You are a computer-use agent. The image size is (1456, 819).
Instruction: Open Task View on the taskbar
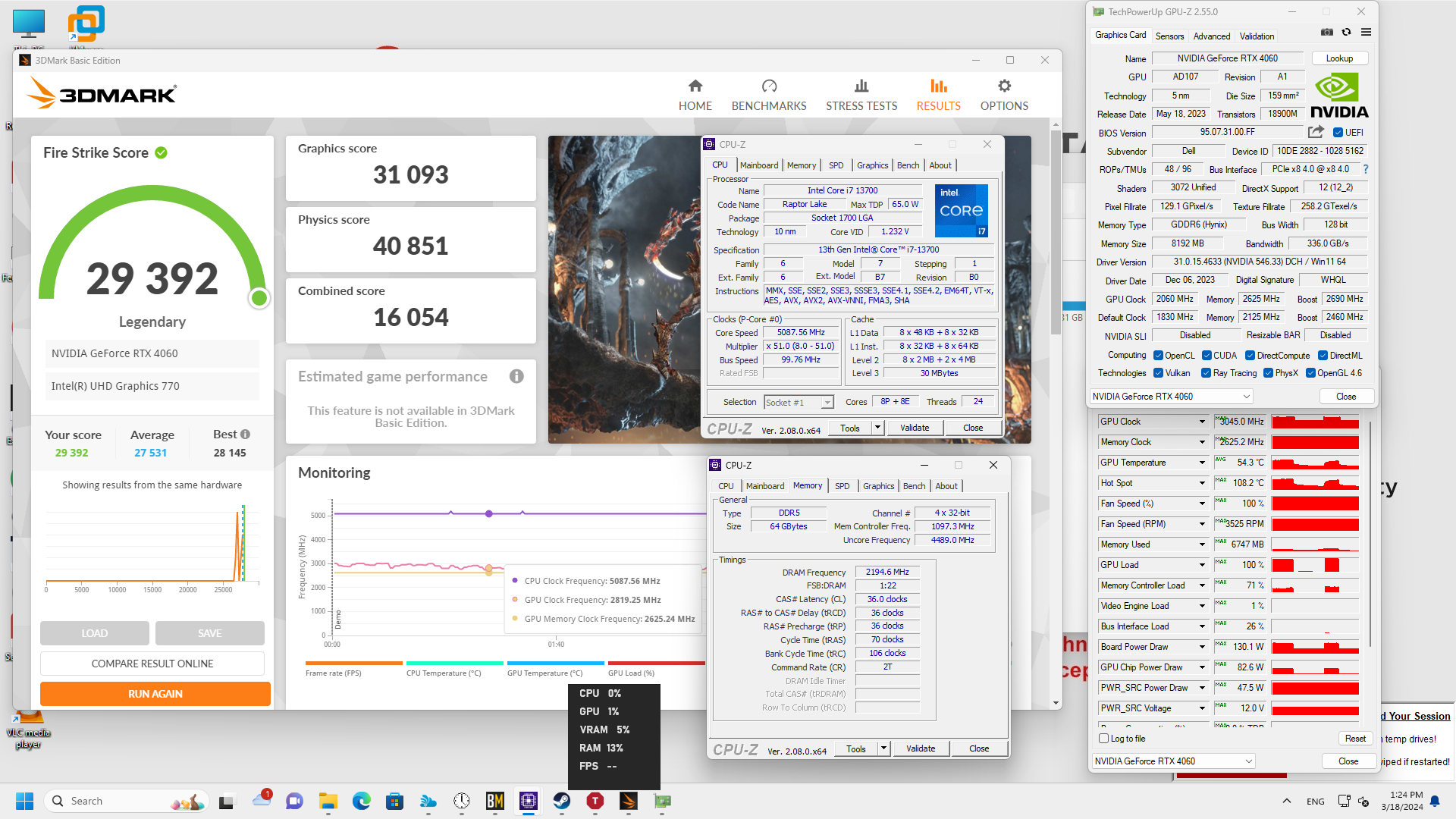click(227, 801)
